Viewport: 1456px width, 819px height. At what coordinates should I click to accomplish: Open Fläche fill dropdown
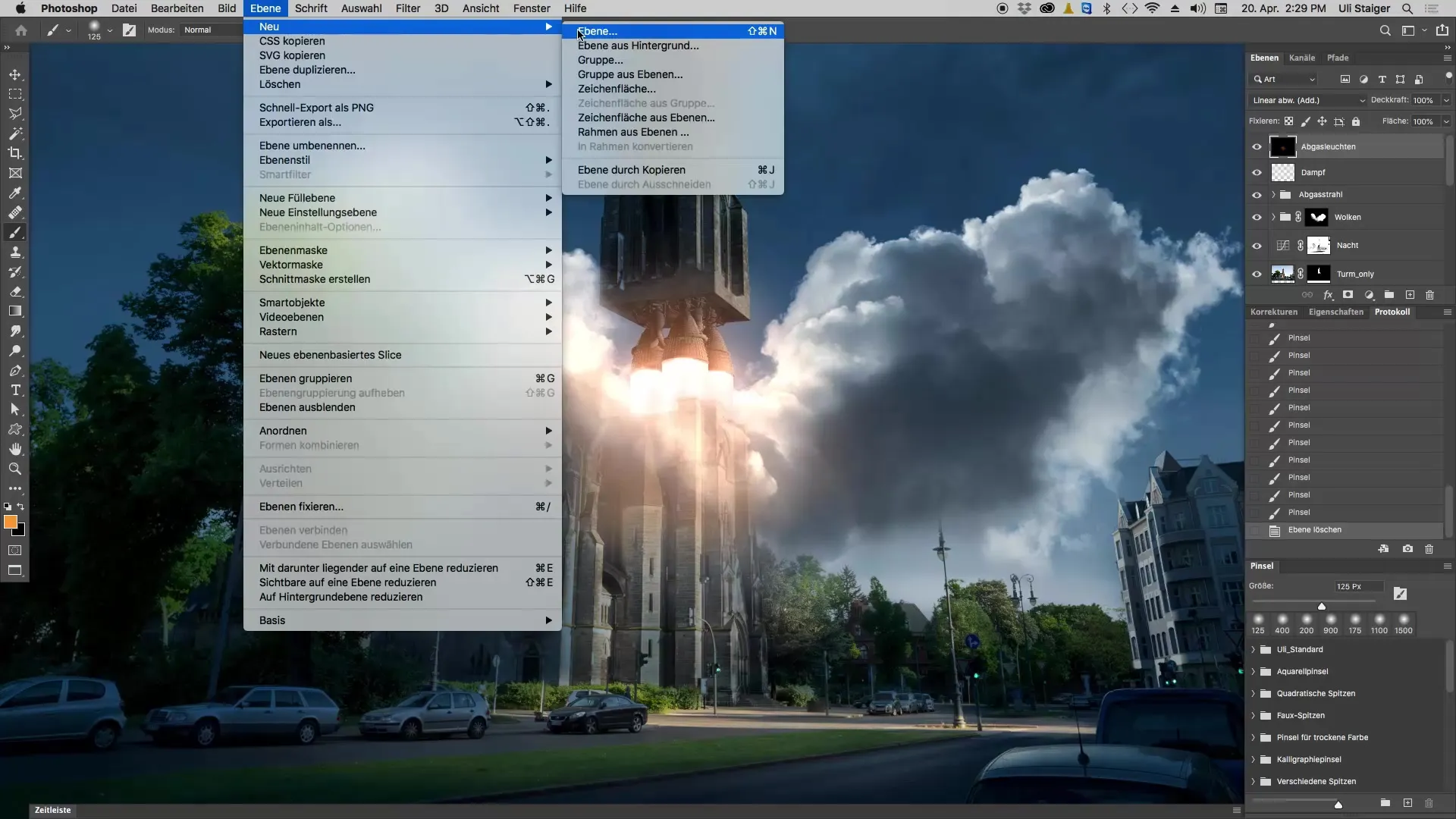[x=1446, y=121]
